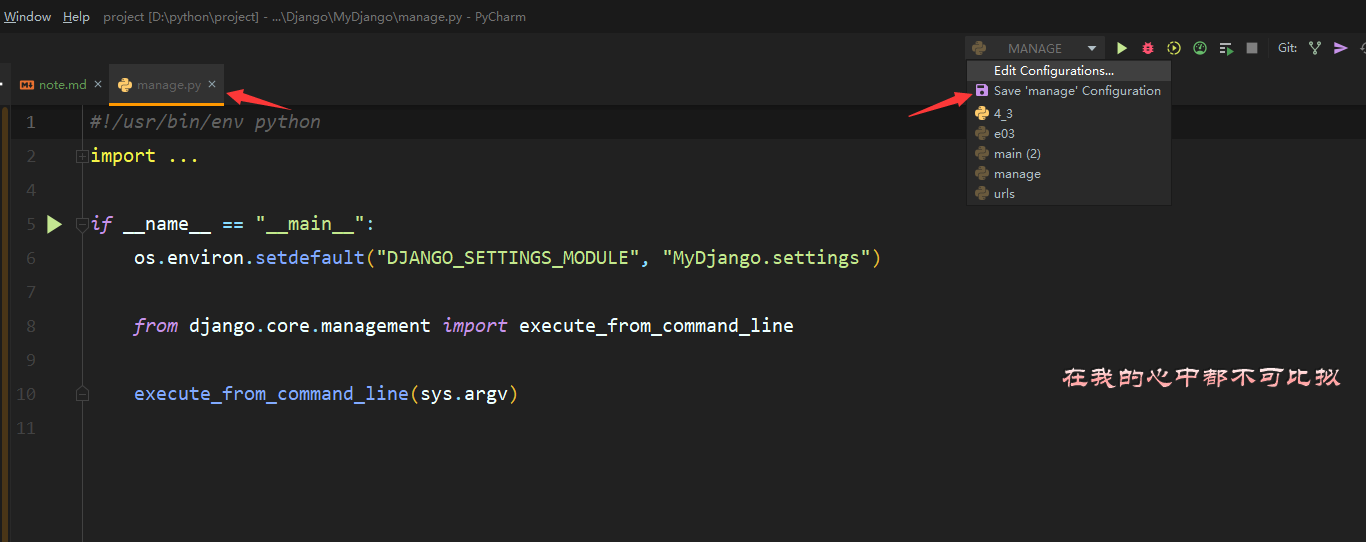Image resolution: width=1366 pixels, height=542 pixels.
Task: Close the manage.py tab
Action: [x=212, y=85]
